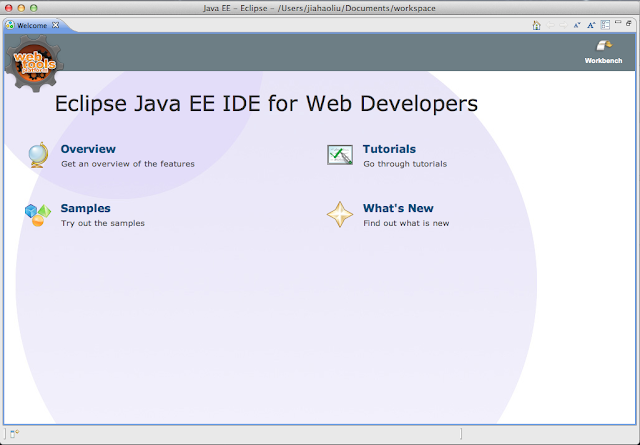Image resolution: width=640 pixels, height=445 pixels.
Task: Open the Workbench icon
Action: pos(604,45)
